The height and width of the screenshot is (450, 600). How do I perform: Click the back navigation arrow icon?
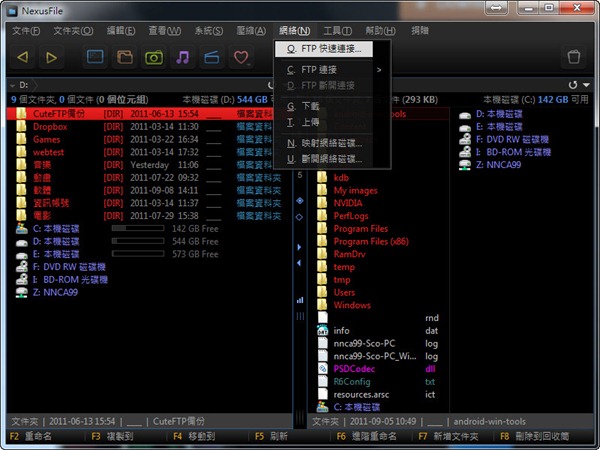click(x=23, y=57)
